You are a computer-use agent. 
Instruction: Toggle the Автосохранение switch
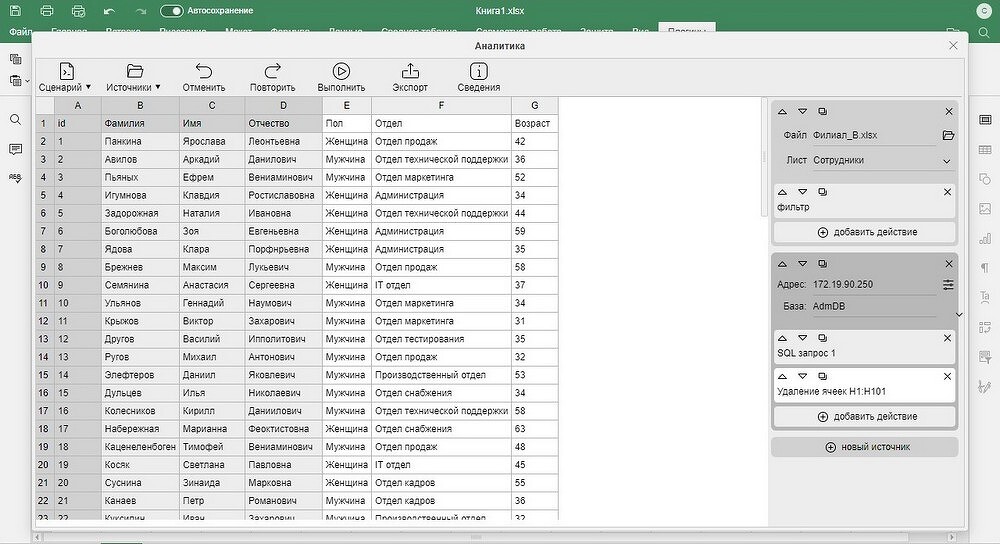point(171,11)
